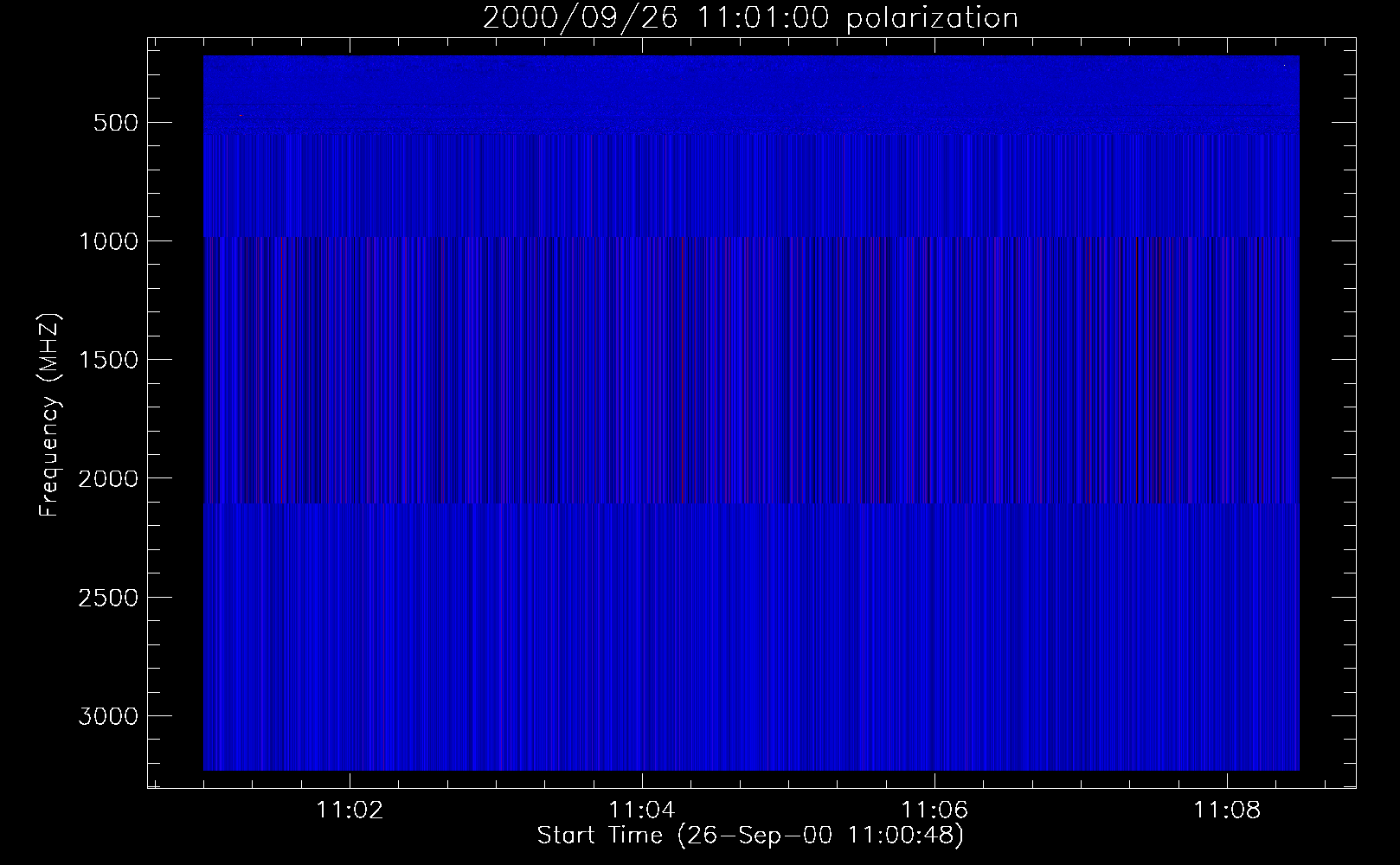Select the 11:04 time tick label

[x=642, y=811]
